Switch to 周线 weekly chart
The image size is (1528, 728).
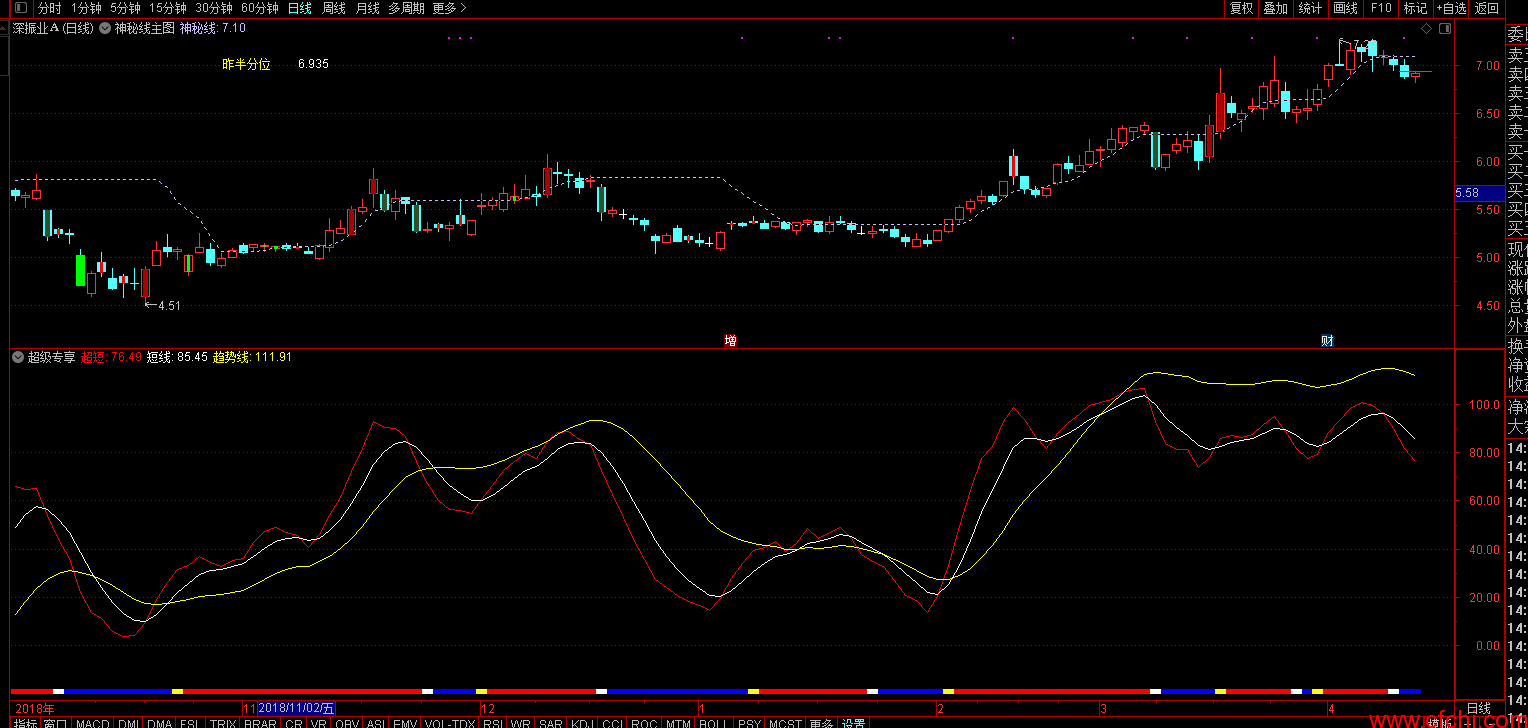point(334,8)
